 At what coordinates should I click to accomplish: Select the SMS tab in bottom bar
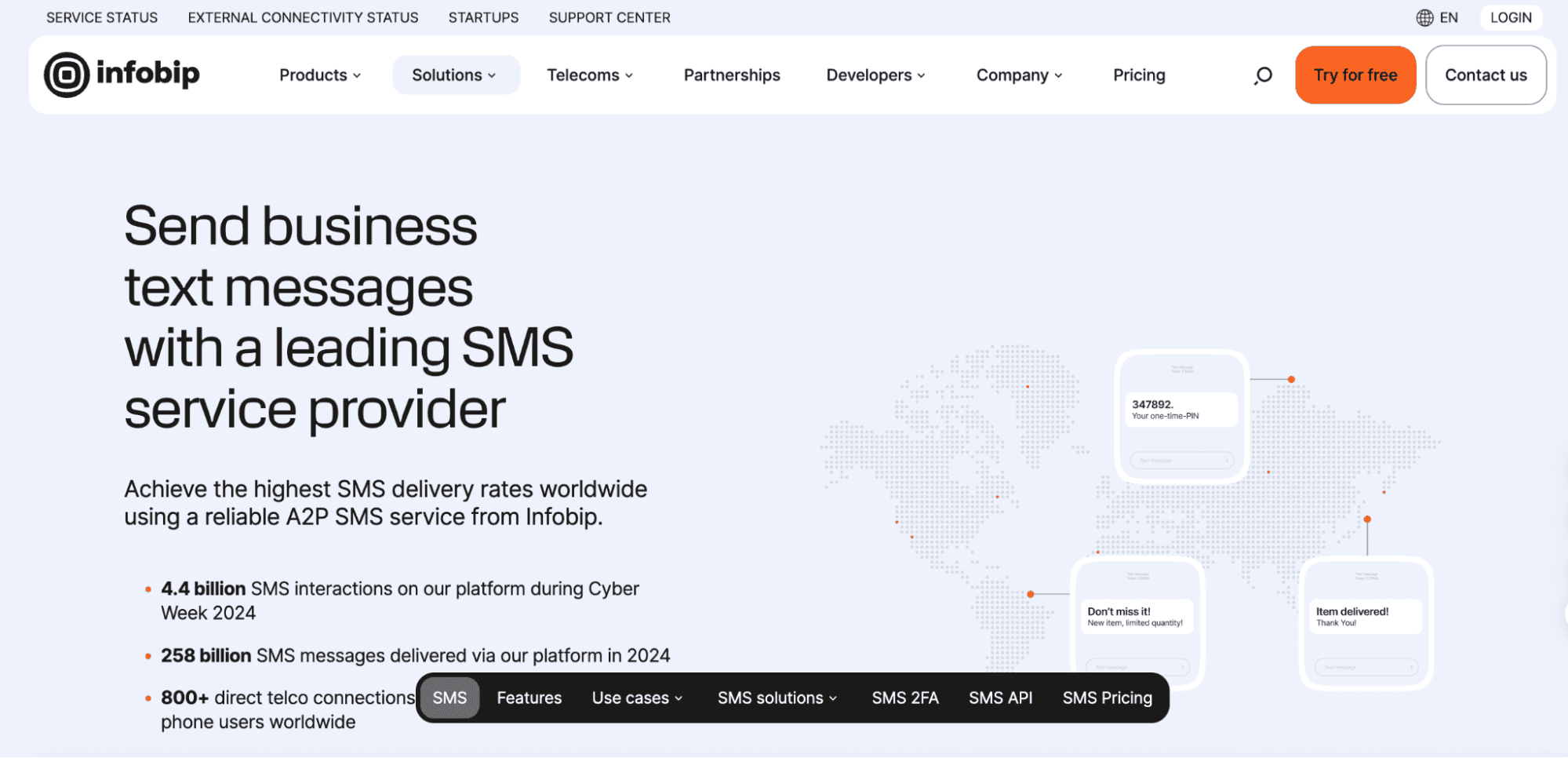click(449, 698)
